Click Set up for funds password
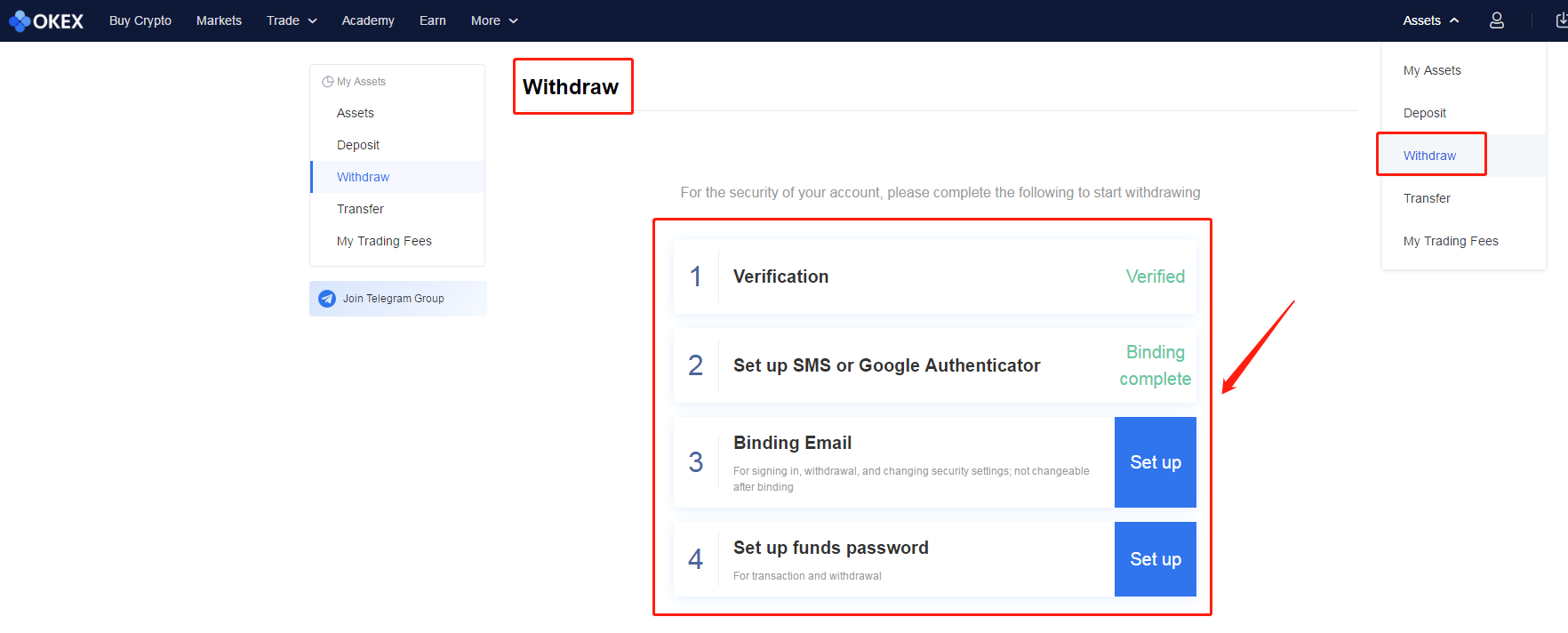This screenshot has height=633, width=1568. pos(1156,559)
